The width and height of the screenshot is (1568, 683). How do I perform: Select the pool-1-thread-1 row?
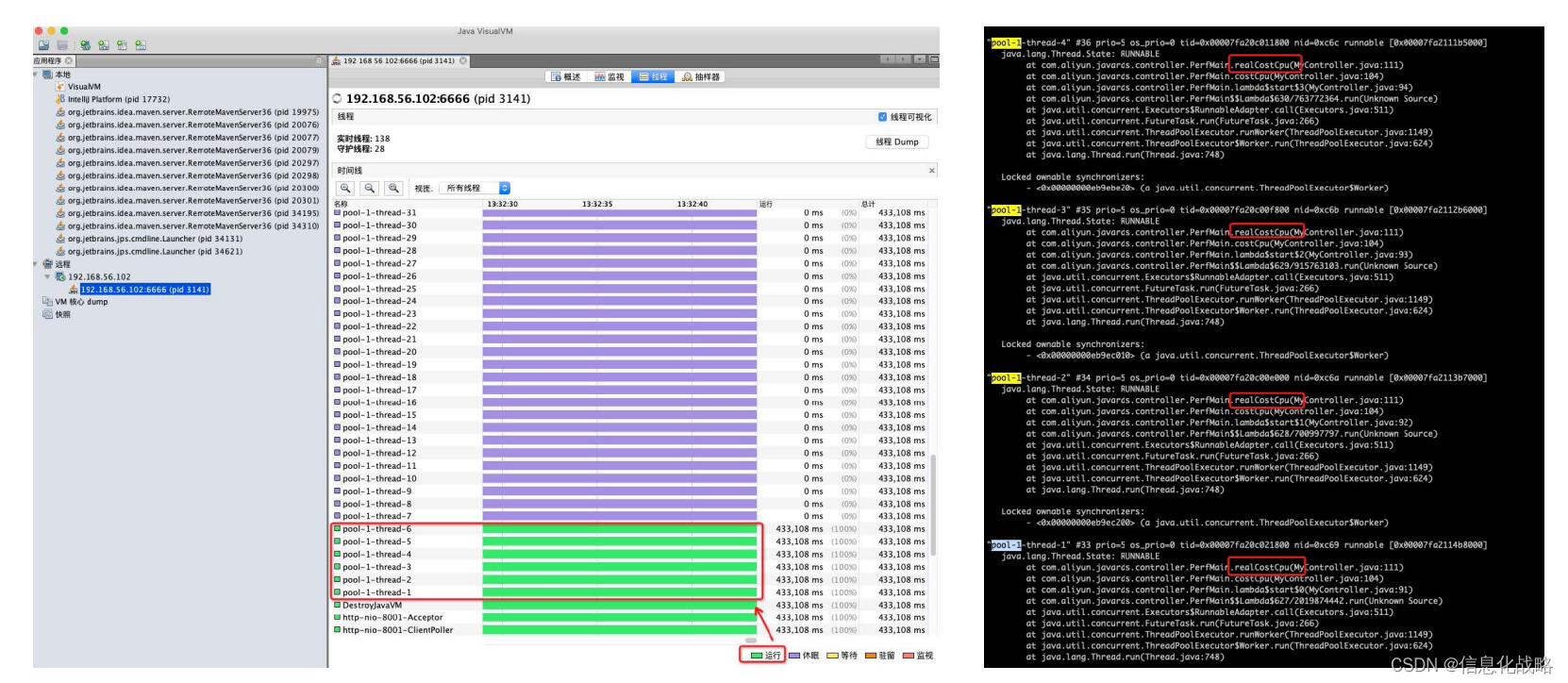coord(630,592)
